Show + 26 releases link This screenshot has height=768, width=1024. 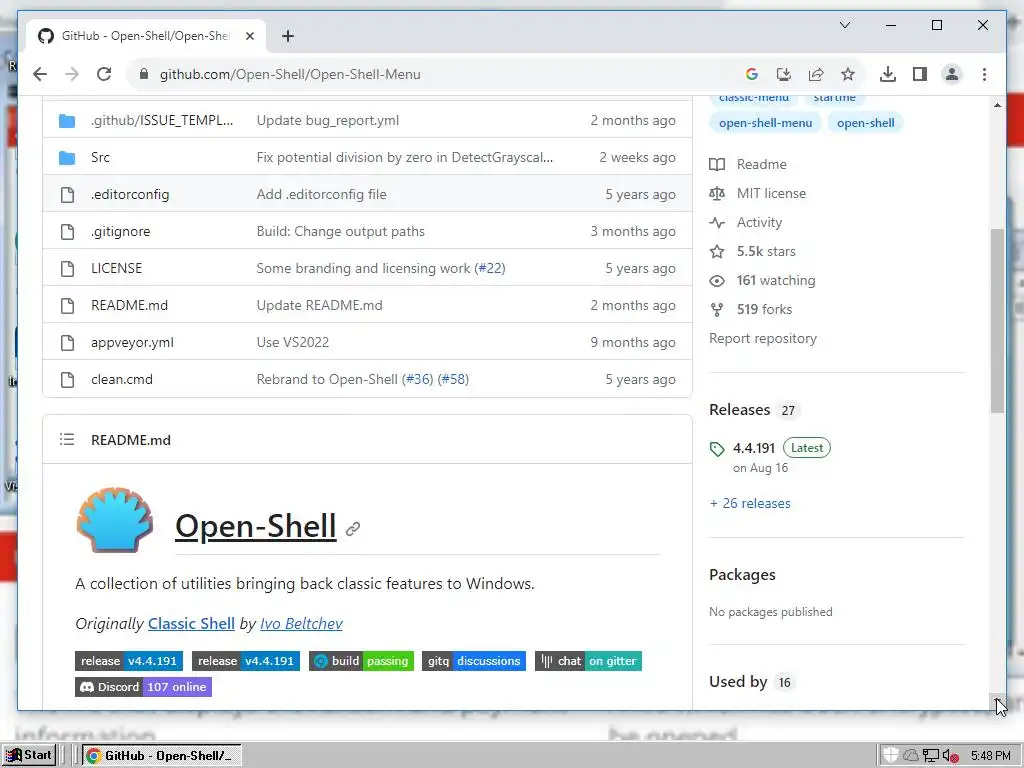(x=750, y=504)
